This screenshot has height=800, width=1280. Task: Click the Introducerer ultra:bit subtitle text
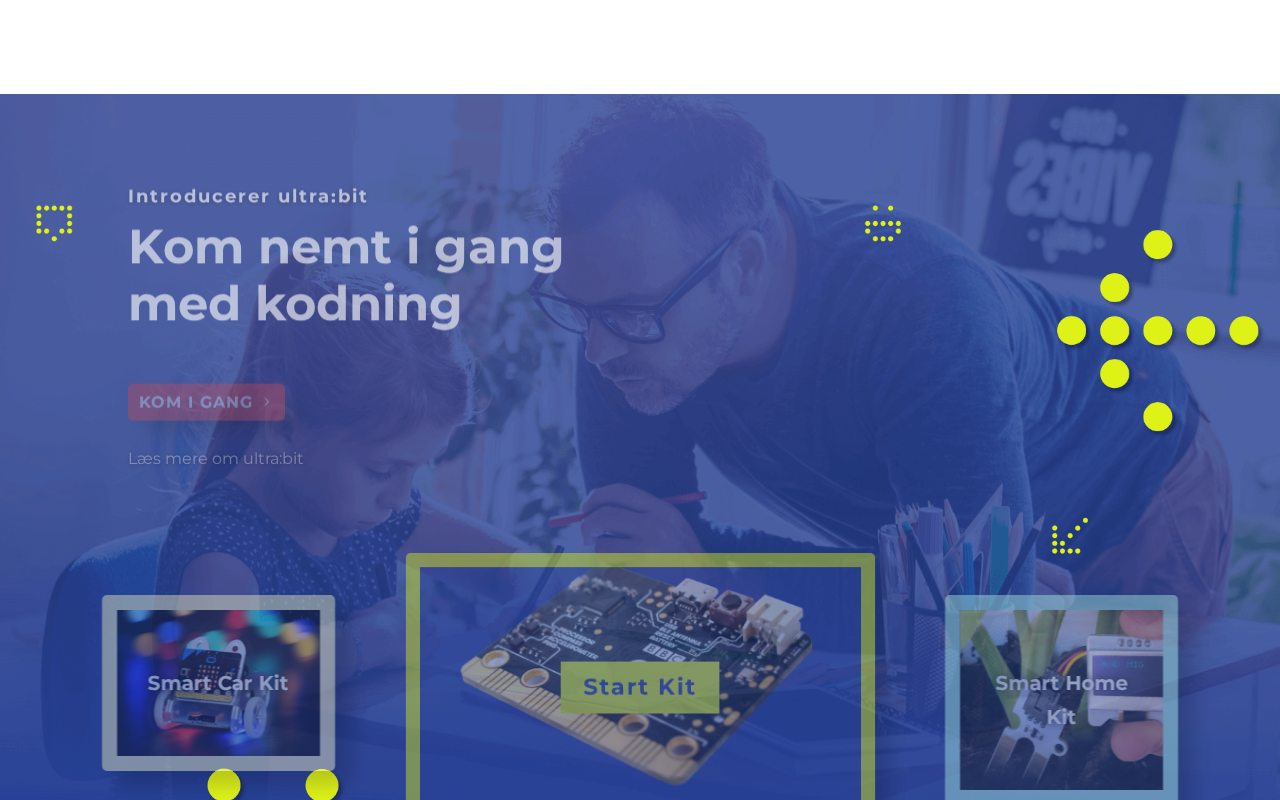coord(248,196)
